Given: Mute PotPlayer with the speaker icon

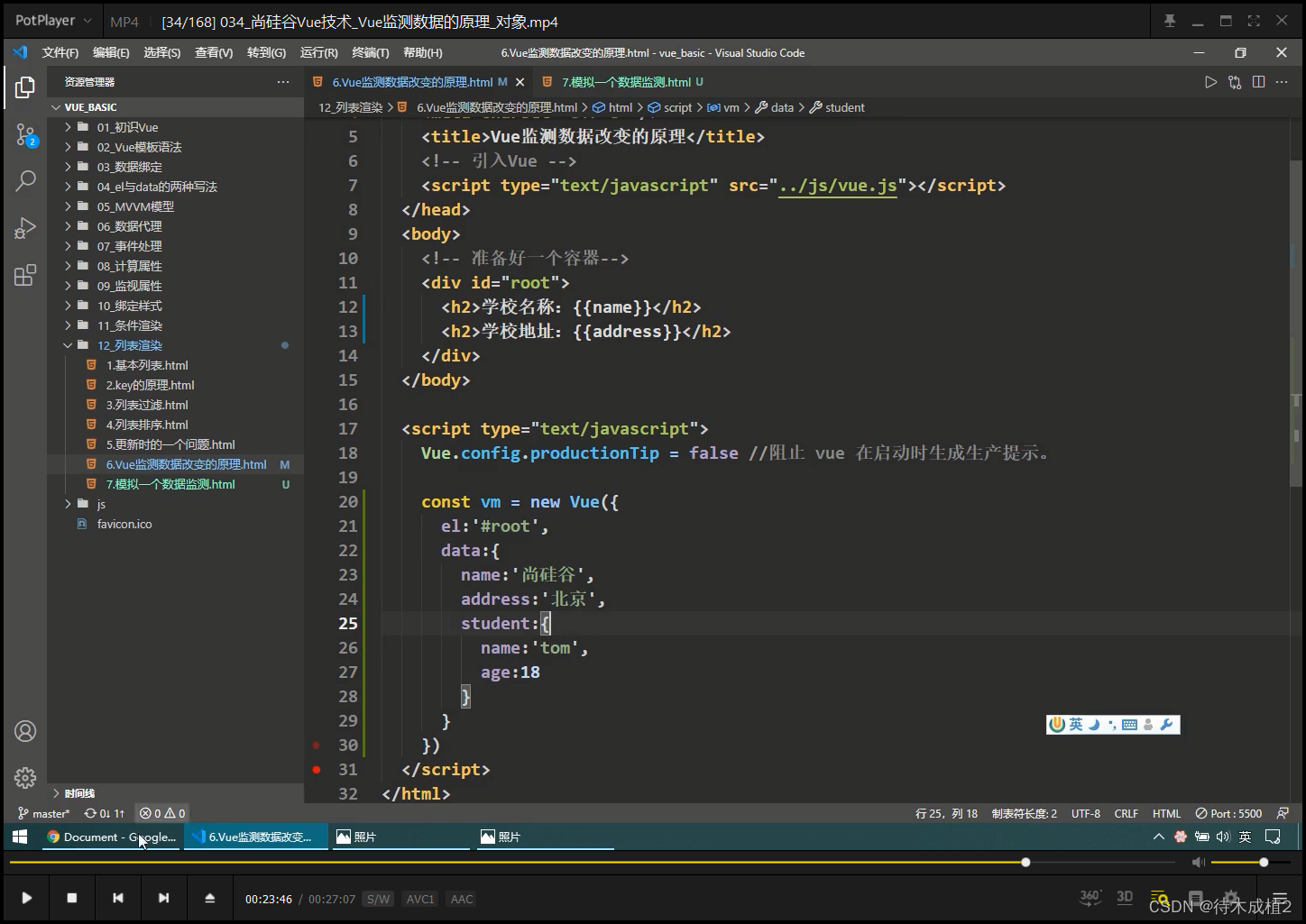Looking at the screenshot, I should pos(1198,863).
